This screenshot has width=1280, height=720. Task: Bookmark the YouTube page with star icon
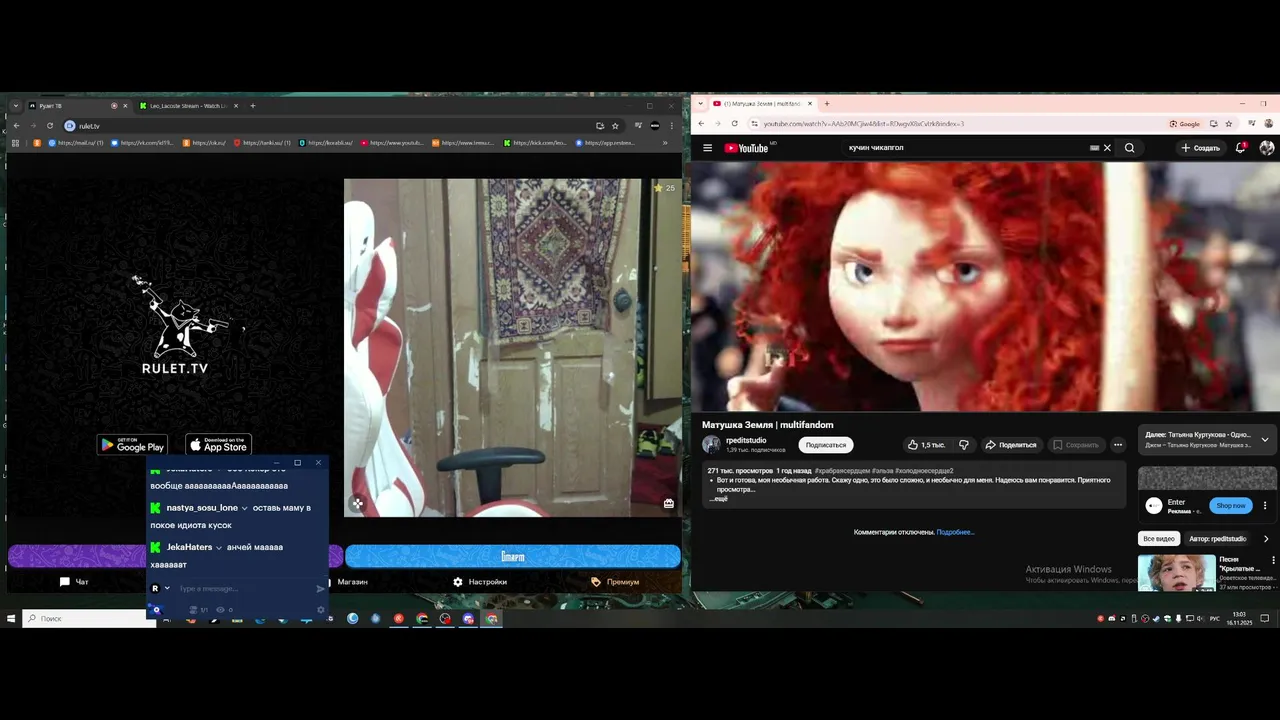point(1231,124)
